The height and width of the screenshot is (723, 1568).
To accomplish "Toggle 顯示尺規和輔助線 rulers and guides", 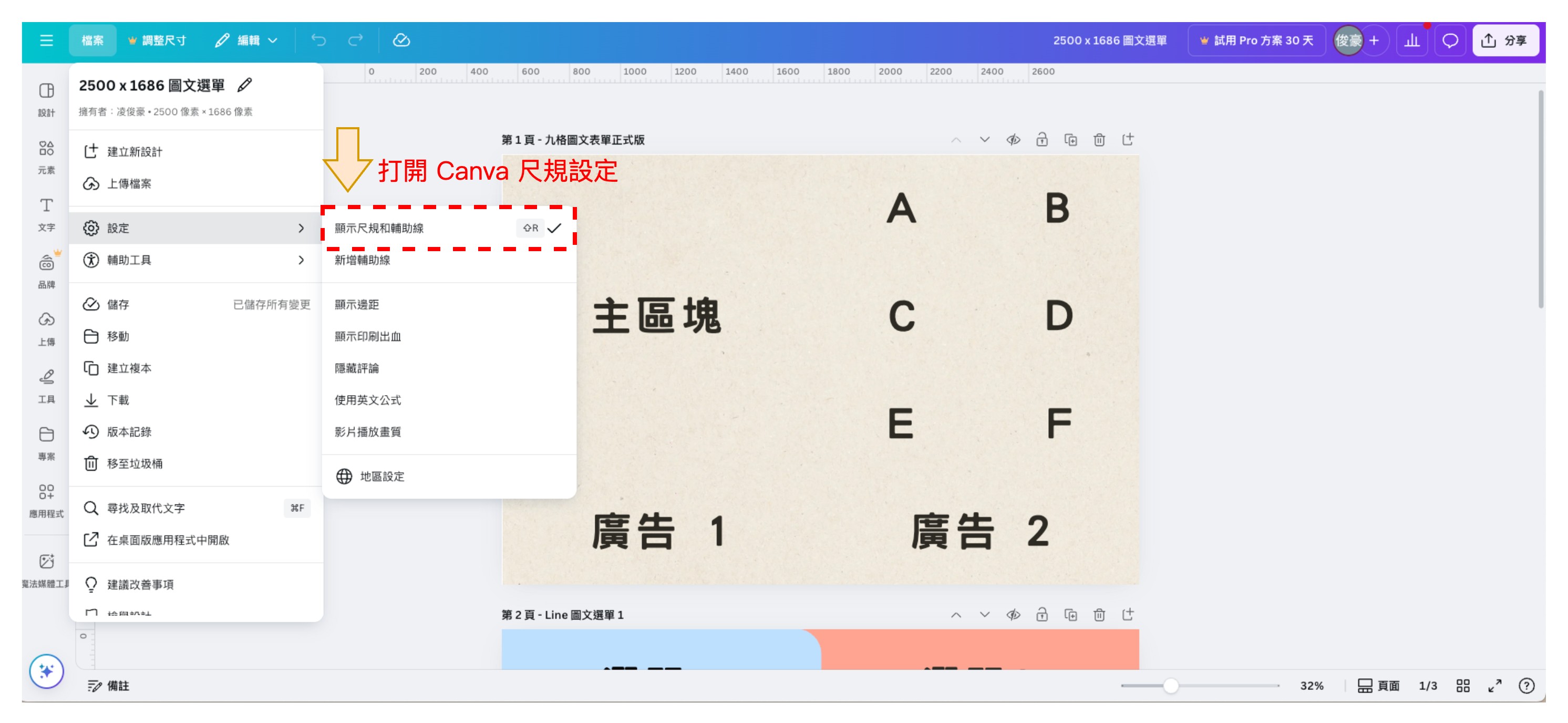I will 449,228.
